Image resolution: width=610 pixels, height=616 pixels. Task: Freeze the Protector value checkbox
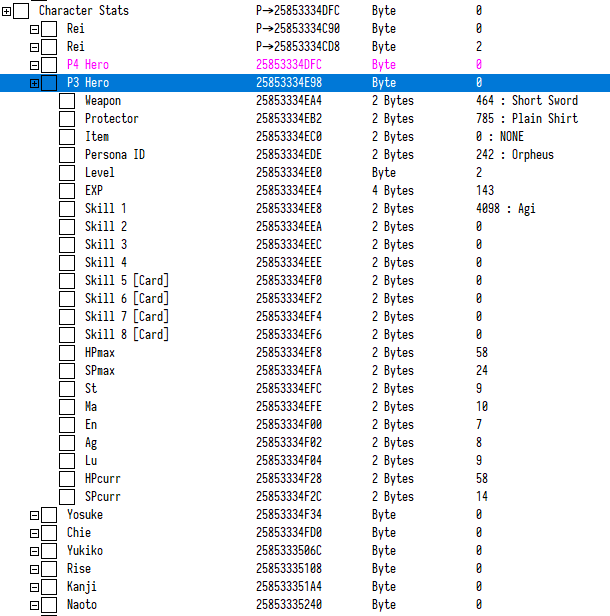click(x=67, y=119)
